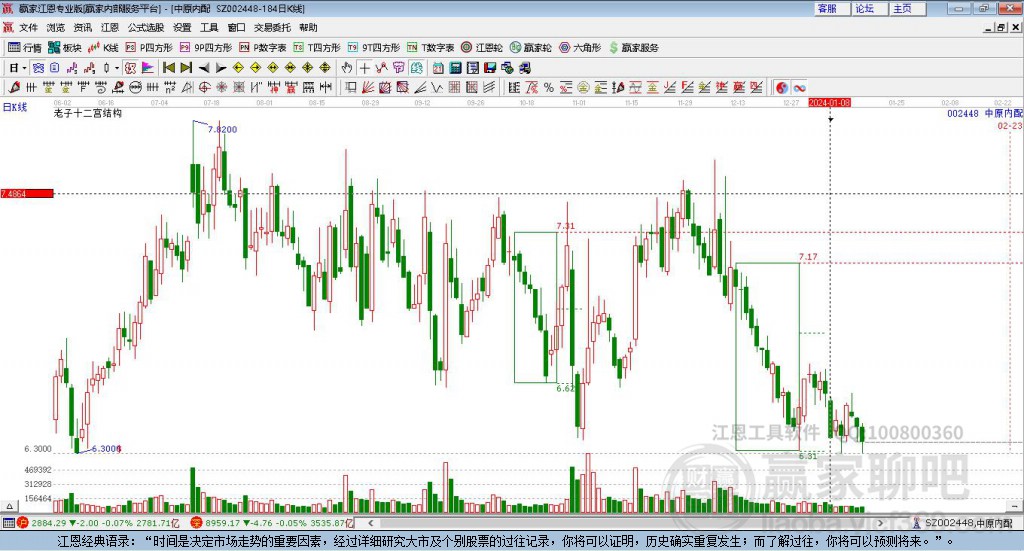Image resolution: width=1024 pixels, height=551 pixels.
Task: Collapse the panel with right-side down arrow
Action: click(x=1016, y=506)
